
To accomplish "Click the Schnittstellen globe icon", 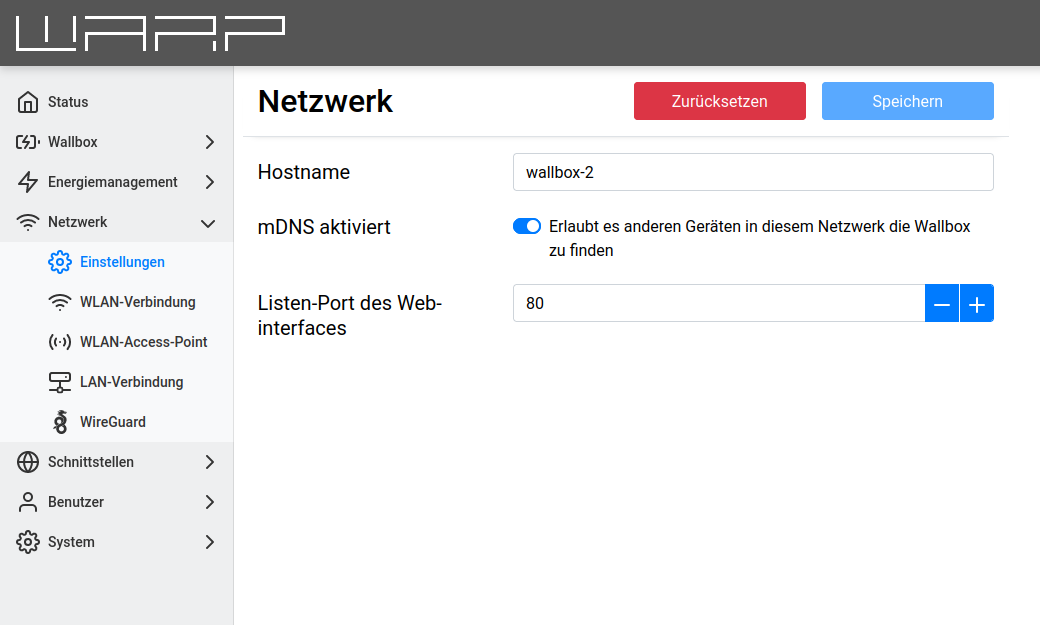I will 28,462.
